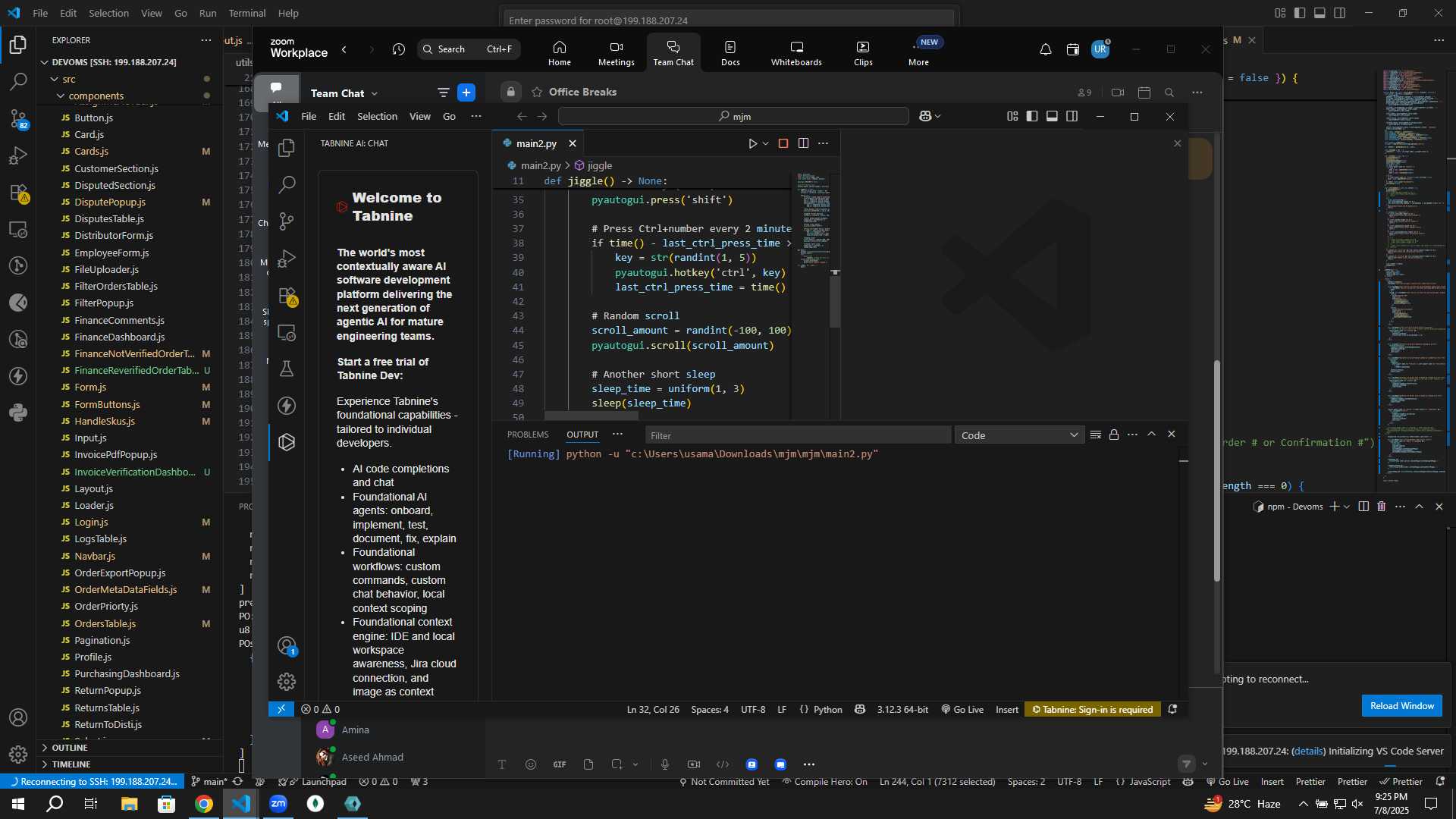Open Explorer in outer VS Code activity bar
The height and width of the screenshot is (819, 1456).
(x=18, y=45)
